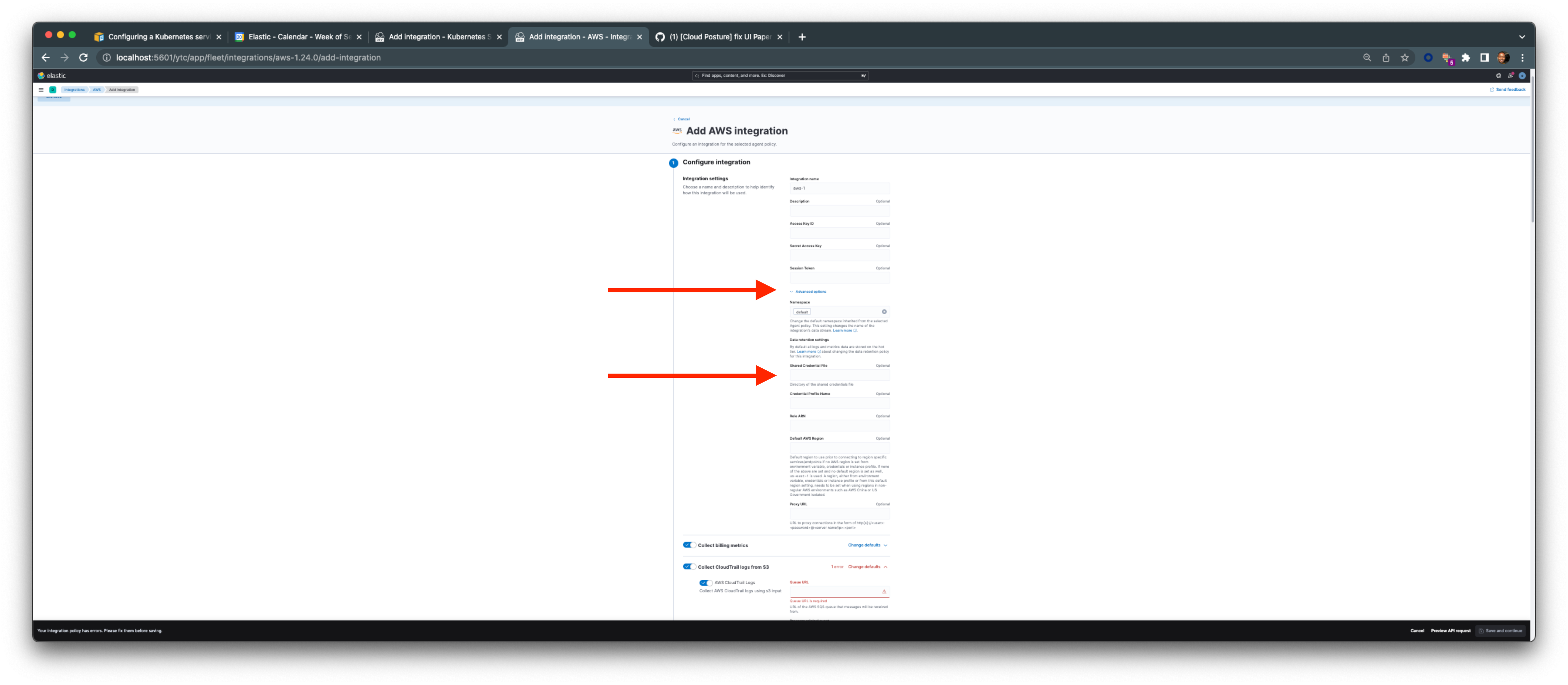Click the Queue URL input field
This screenshot has height=685, width=1568.
(839, 592)
